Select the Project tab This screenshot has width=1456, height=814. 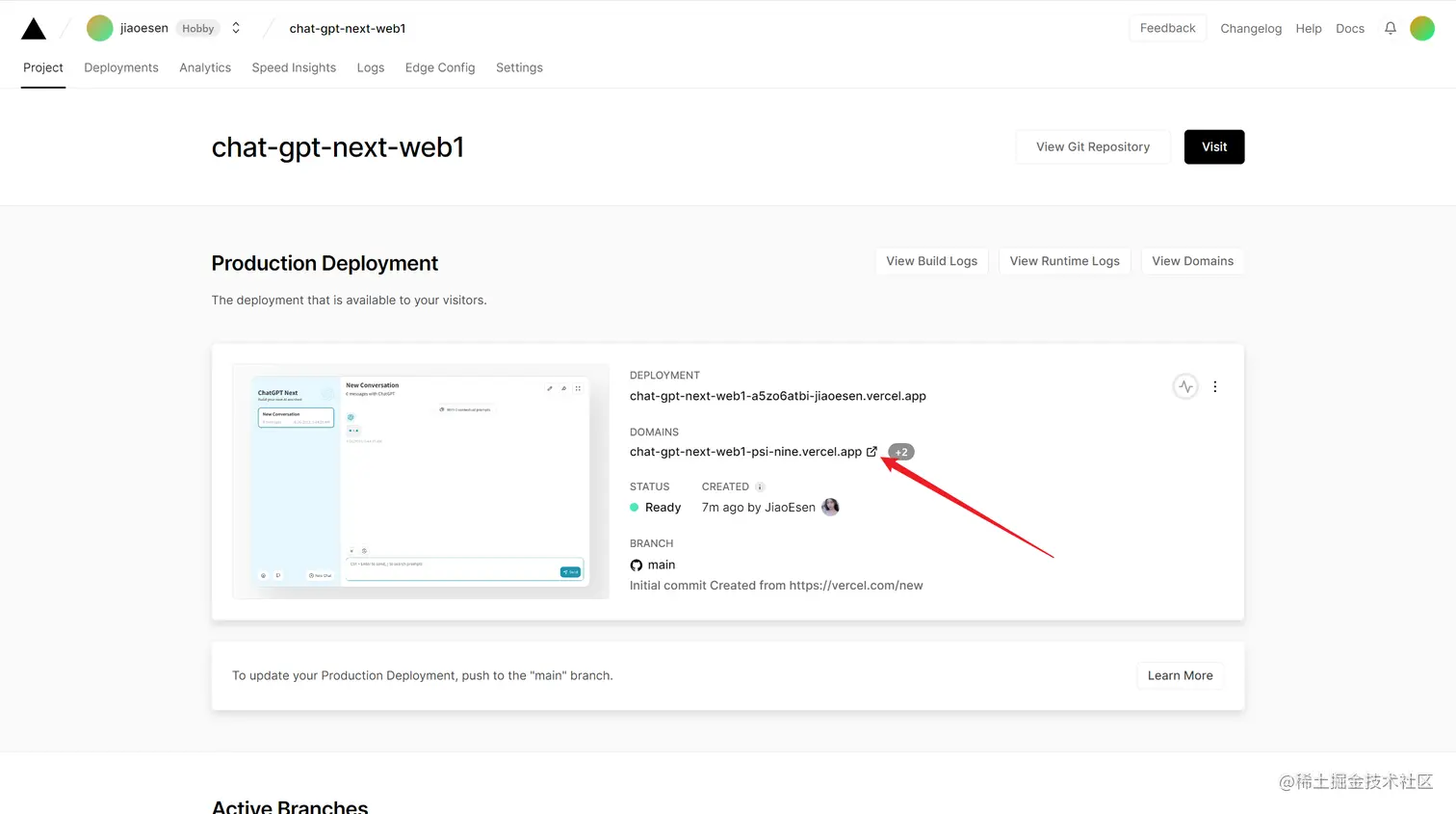pos(43,67)
